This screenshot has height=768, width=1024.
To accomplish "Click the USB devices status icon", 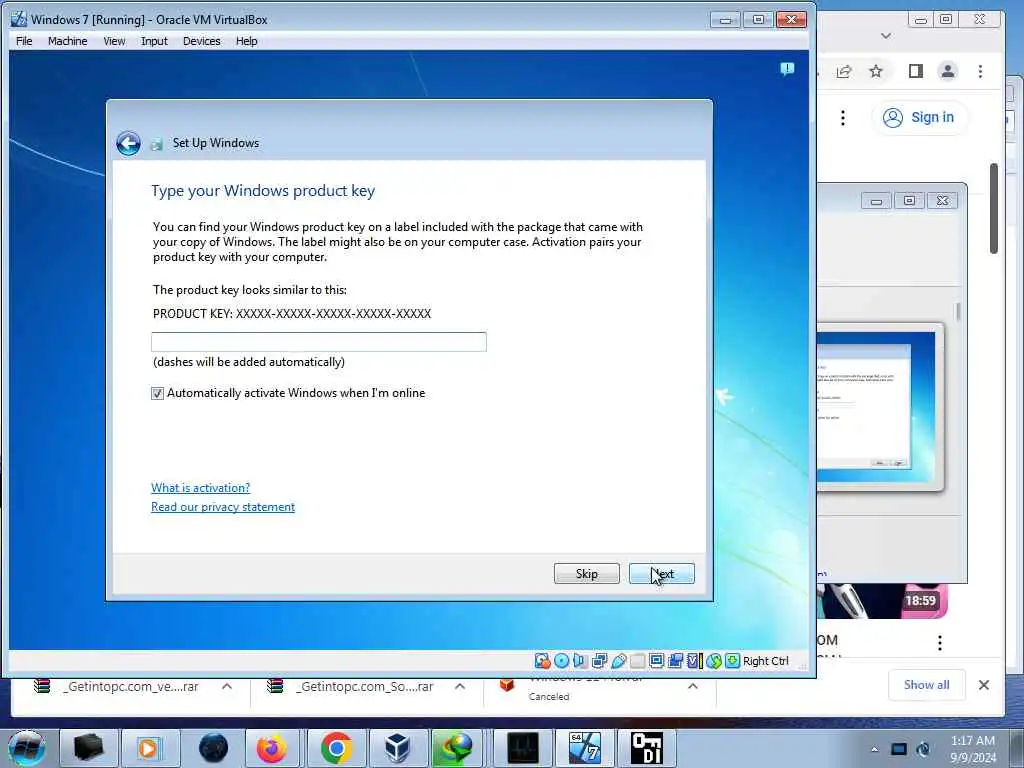I will (618, 661).
